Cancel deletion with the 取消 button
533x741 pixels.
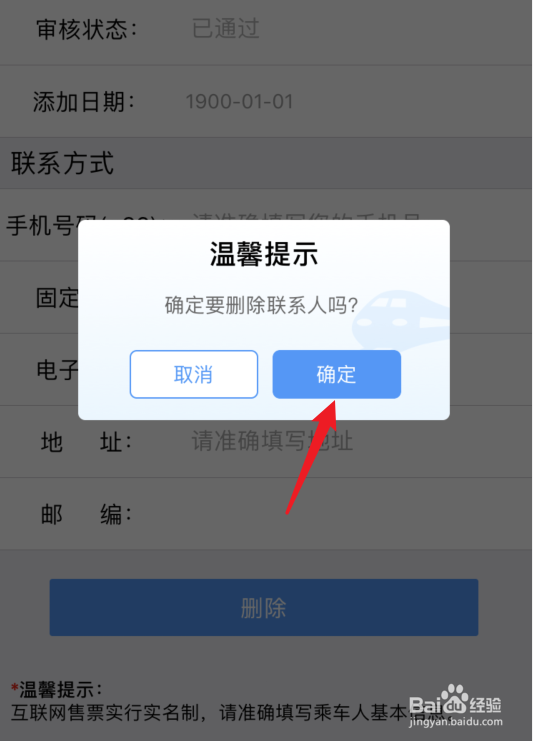point(194,374)
